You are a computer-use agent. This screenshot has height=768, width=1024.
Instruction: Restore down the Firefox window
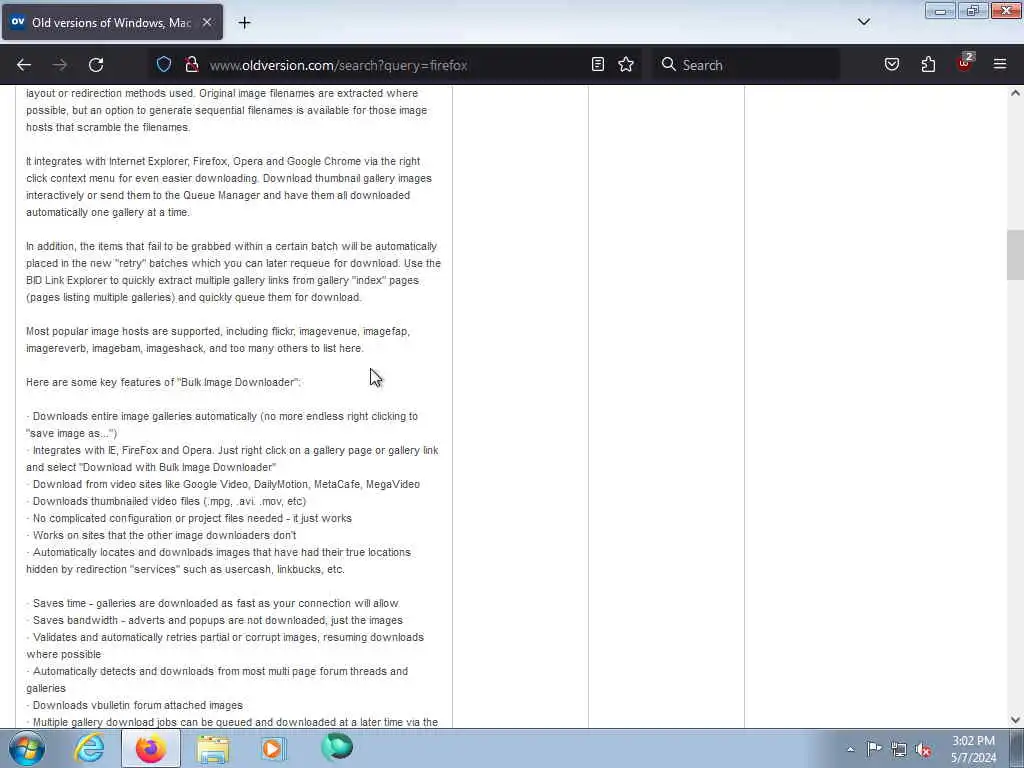click(972, 11)
